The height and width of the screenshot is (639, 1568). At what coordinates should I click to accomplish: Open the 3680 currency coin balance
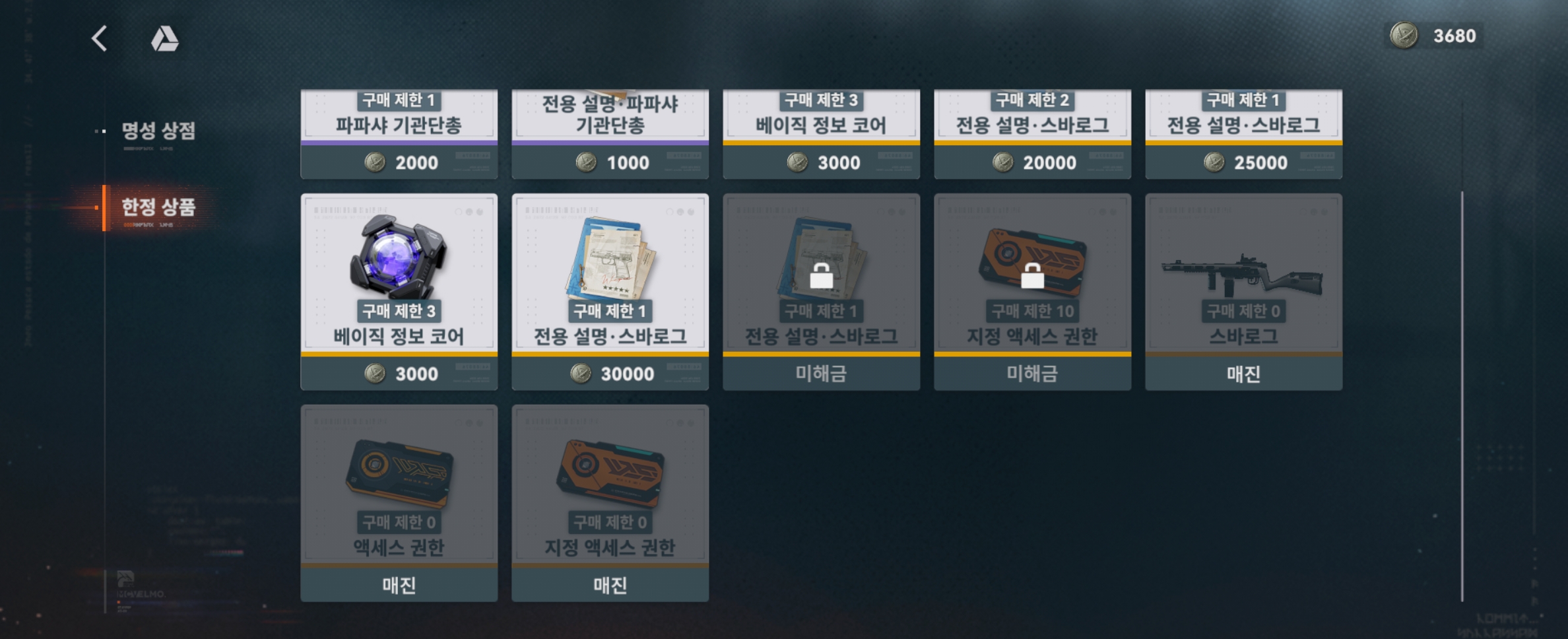(x=1433, y=36)
